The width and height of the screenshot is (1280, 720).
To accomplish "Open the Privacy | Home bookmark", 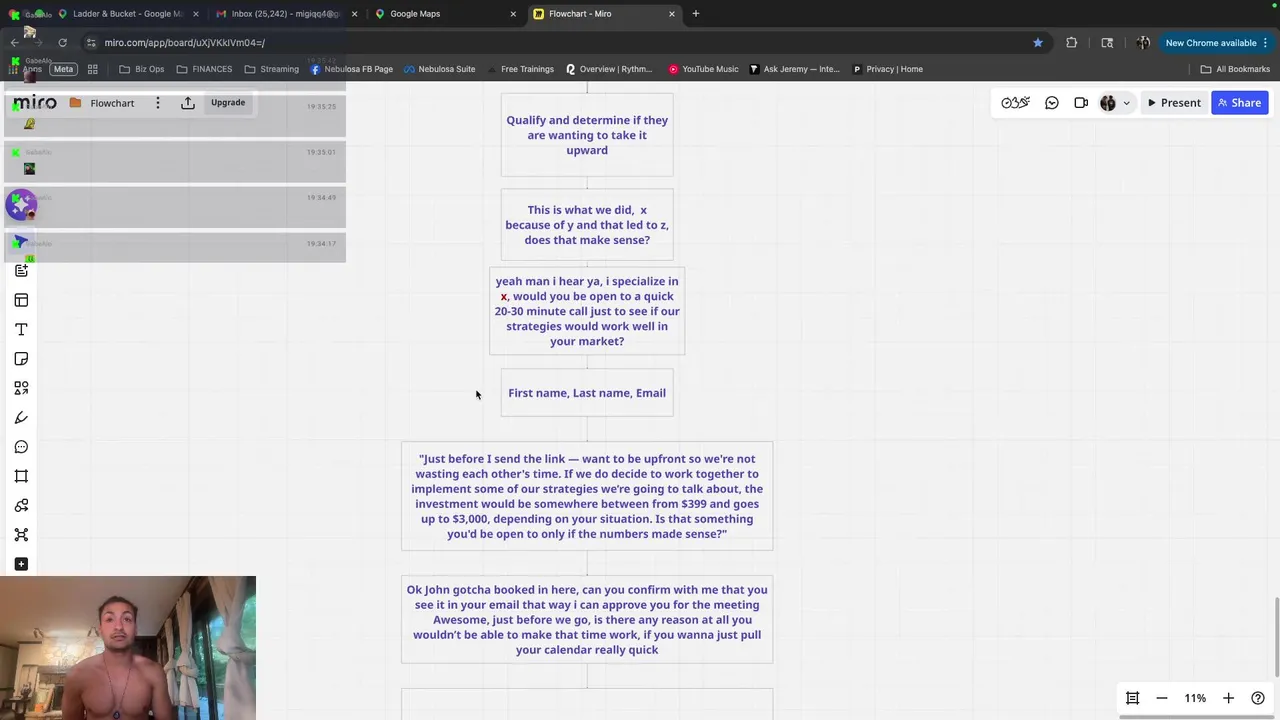I will [887, 69].
